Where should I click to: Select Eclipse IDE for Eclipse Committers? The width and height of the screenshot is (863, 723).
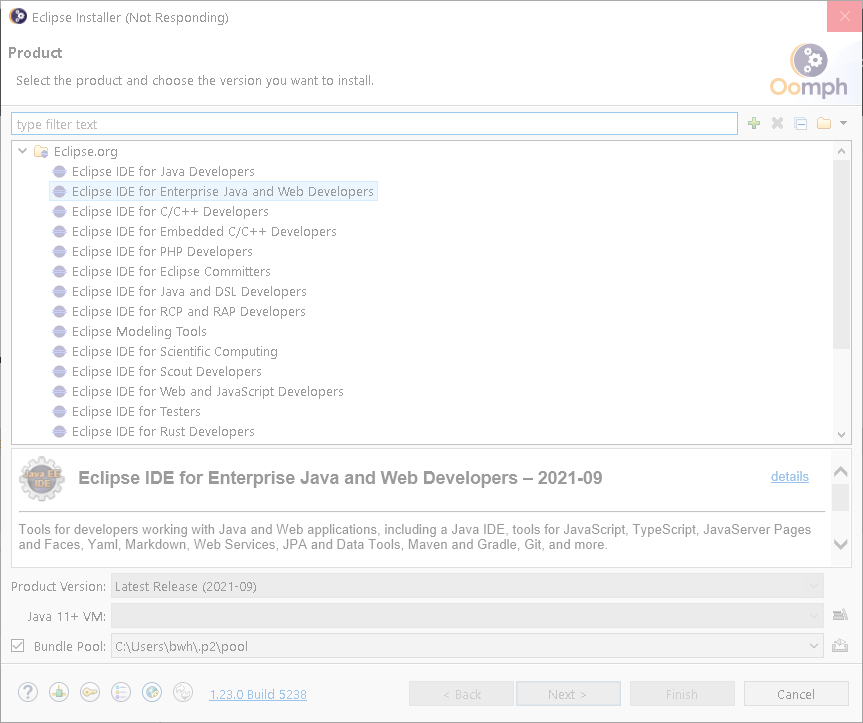[171, 272]
